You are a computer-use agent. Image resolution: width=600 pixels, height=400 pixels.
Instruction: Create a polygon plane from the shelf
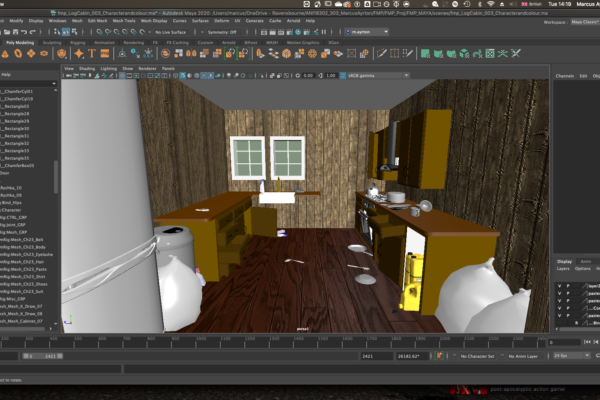pyautogui.click(x=31, y=54)
